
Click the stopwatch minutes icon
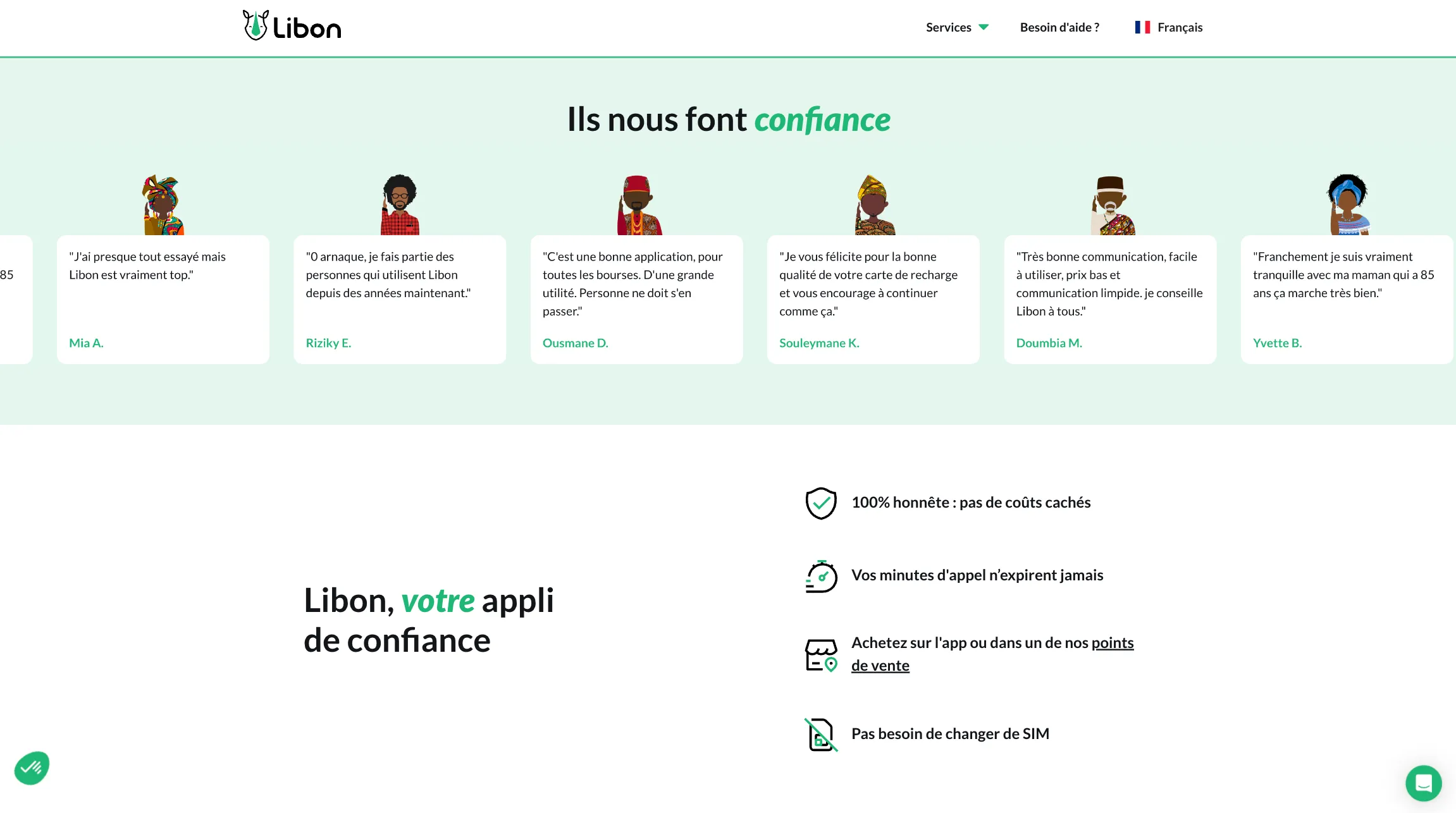click(821, 576)
